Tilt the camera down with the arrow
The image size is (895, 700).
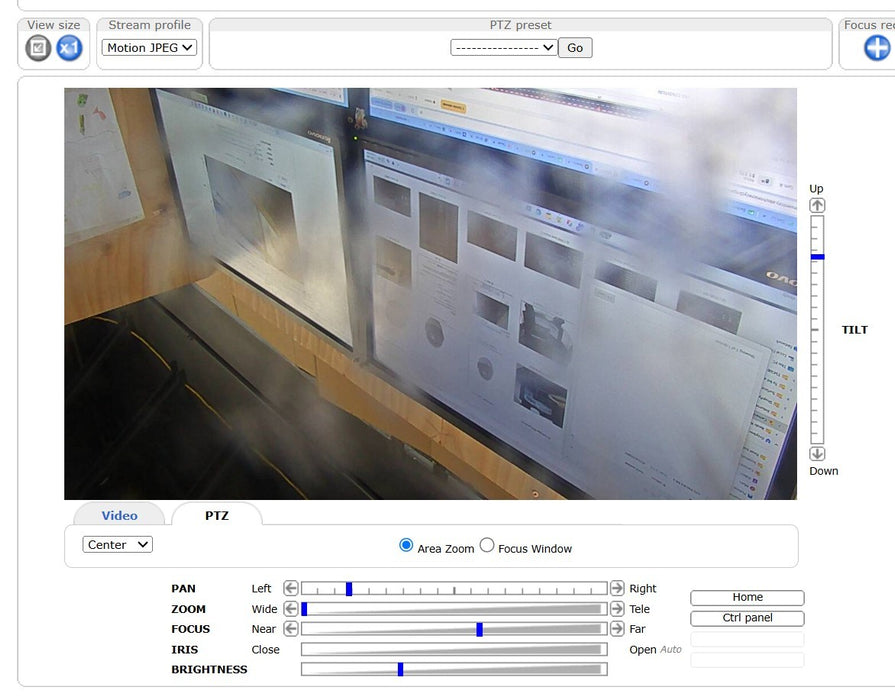click(x=817, y=453)
